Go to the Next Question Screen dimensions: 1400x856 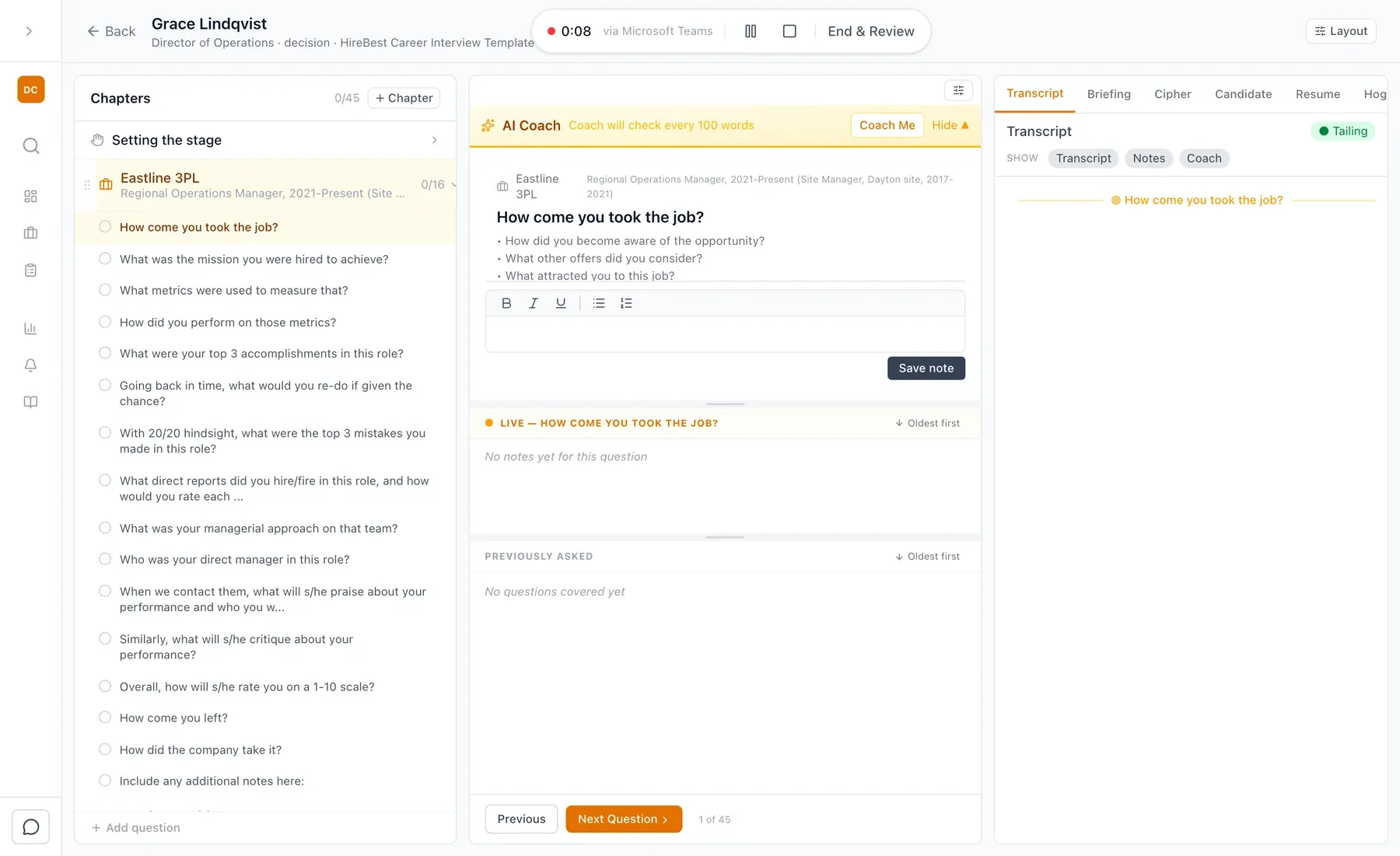tap(623, 819)
